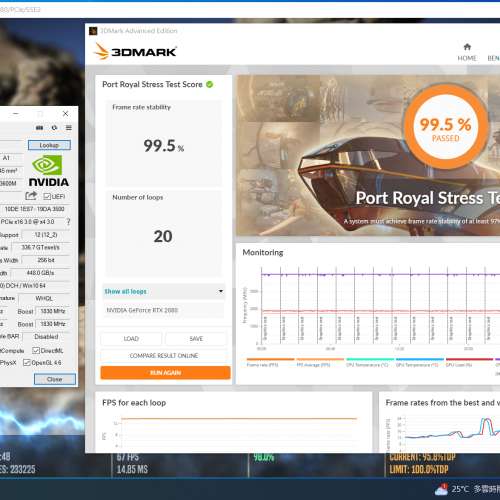Click the bus interface question mark in GPU-Z
This screenshot has height=500, width=500.
(x=68, y=222)
